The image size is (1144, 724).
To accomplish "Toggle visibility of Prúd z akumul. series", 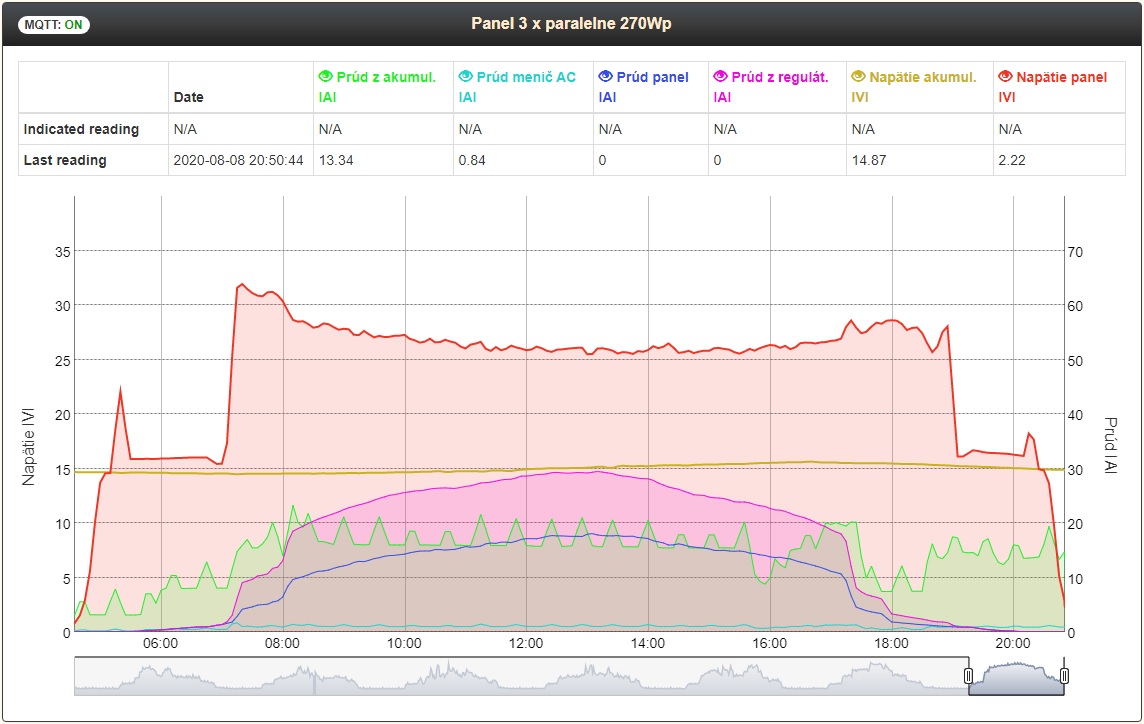I will (x=325, y=77).
